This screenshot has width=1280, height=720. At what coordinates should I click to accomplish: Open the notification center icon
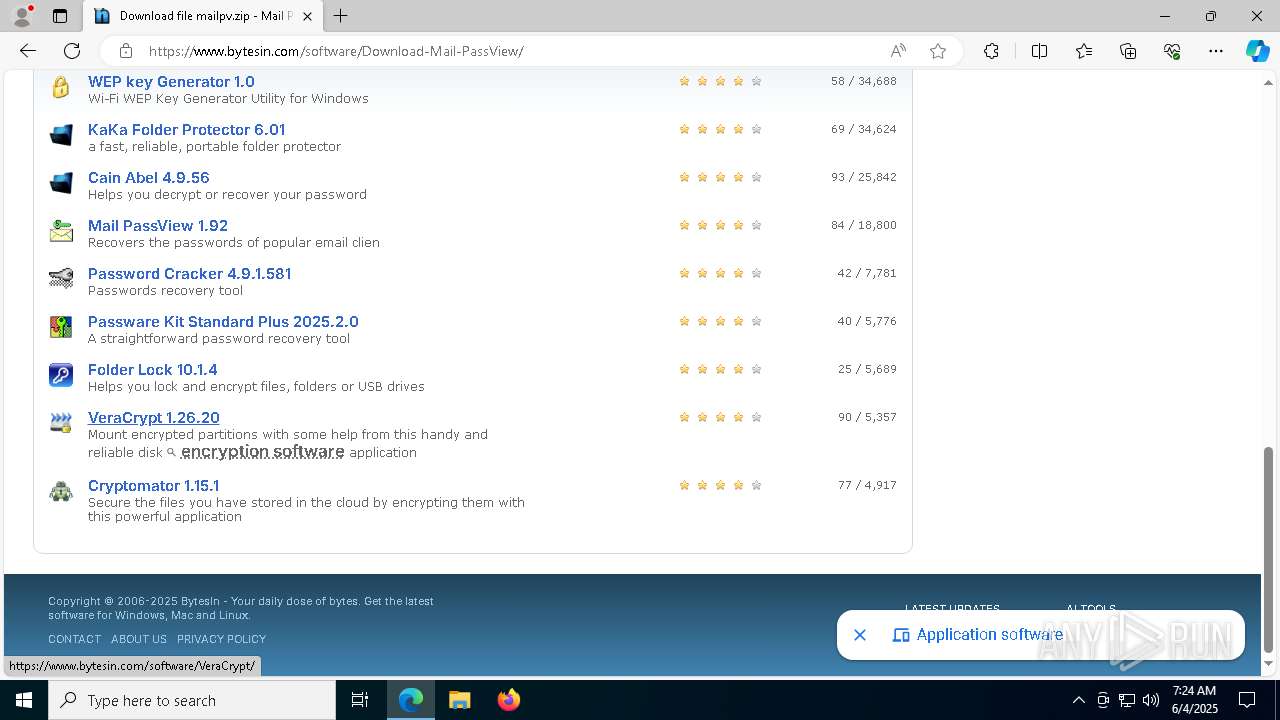1247,700
